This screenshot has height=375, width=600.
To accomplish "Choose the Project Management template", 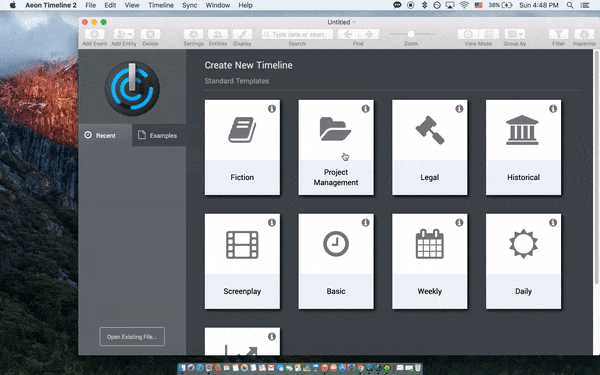I will pyautogui.click(x=336, y=148).
